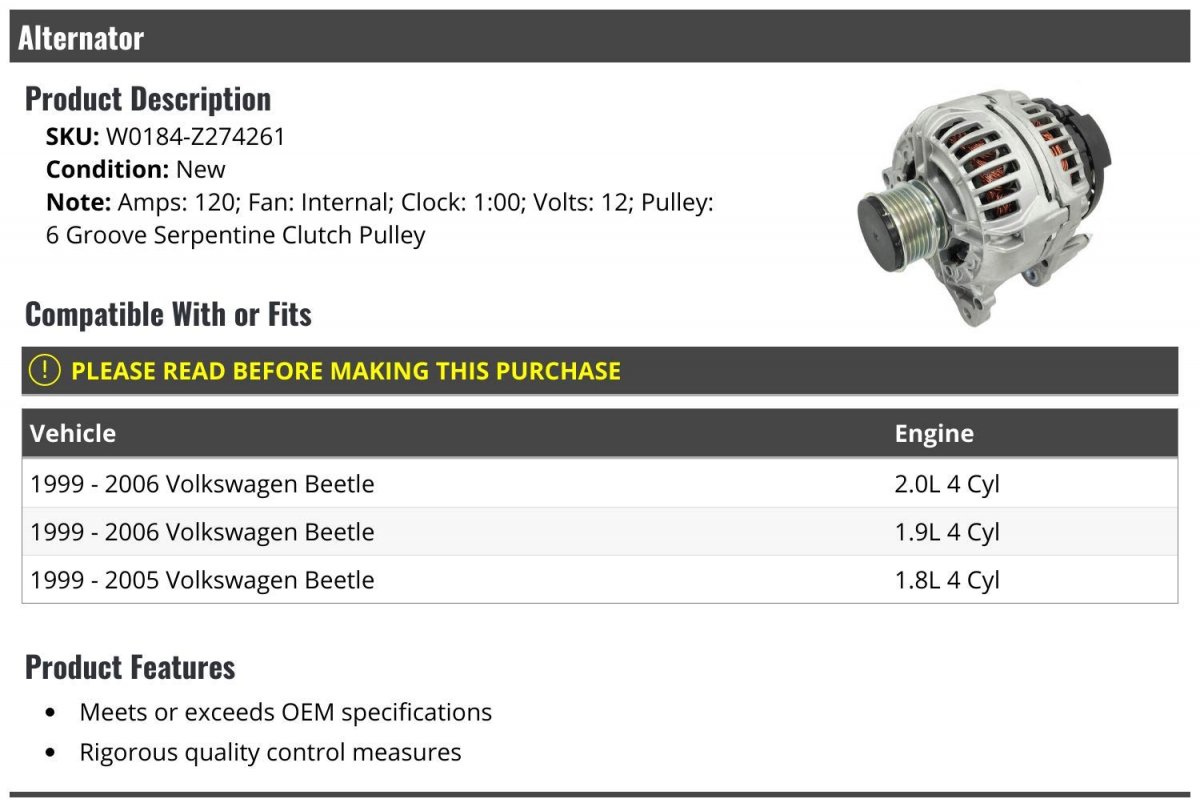
Task: Select the Compatible With or Fits heading
Action: [x=168, y=314]
